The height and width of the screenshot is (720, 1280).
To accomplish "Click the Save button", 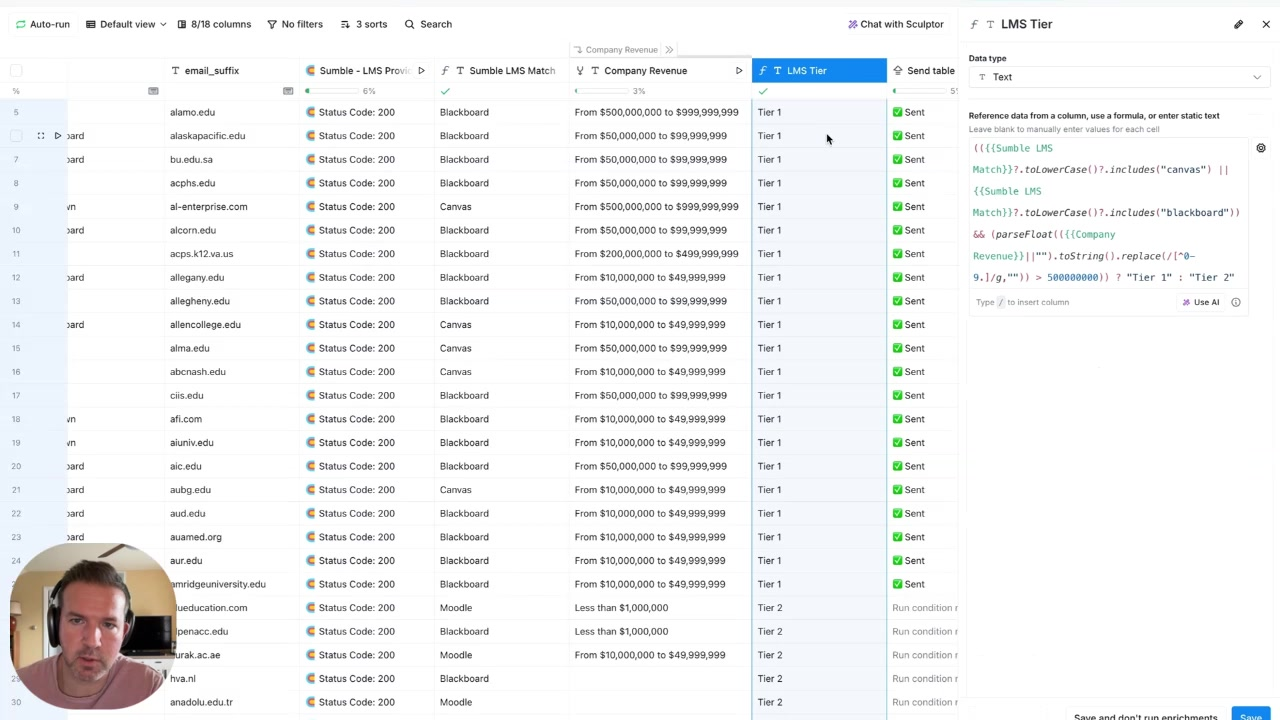I will [x=1250, y=716].
